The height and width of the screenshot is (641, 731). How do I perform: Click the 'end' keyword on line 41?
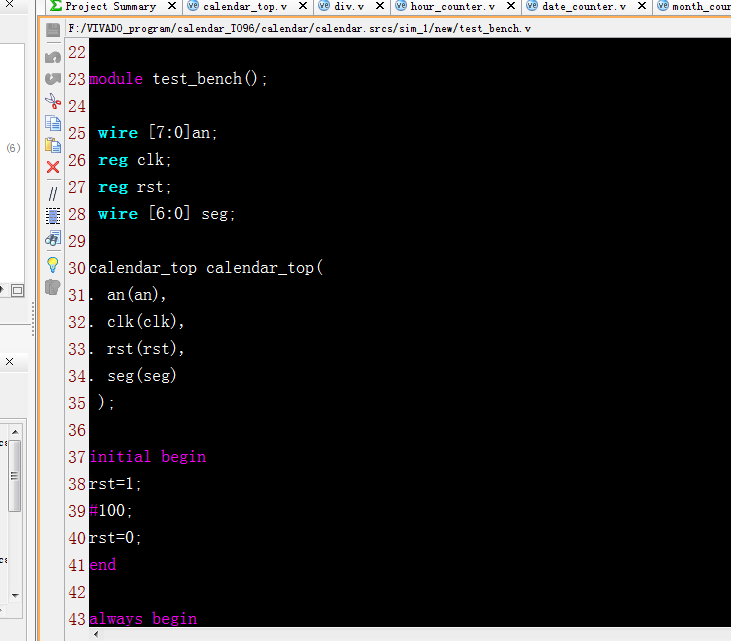(103, 565)
